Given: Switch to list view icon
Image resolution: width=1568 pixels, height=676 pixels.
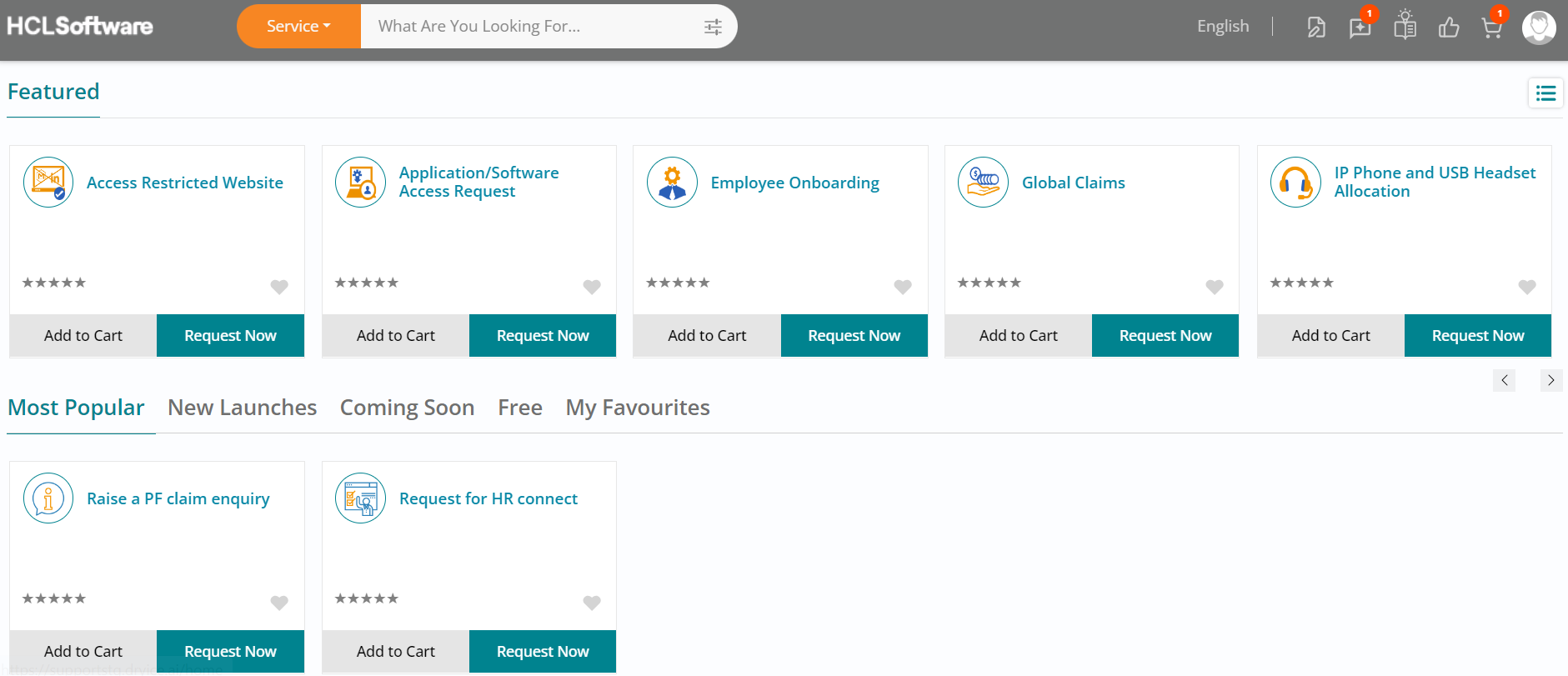Looking at the screenshot, I should pyautogui.click(x=1545, y=93).
